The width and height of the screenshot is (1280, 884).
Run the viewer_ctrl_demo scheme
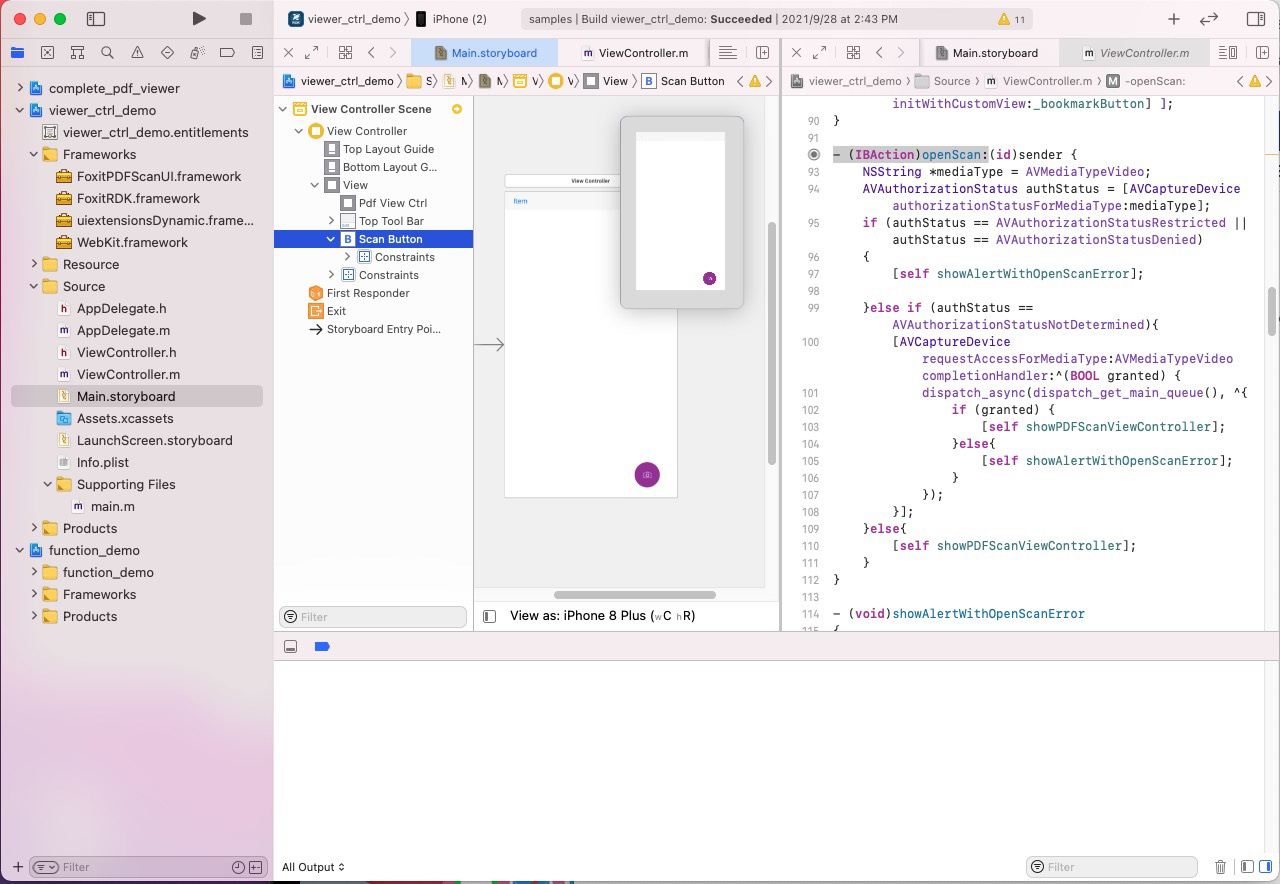pos(198,18)
